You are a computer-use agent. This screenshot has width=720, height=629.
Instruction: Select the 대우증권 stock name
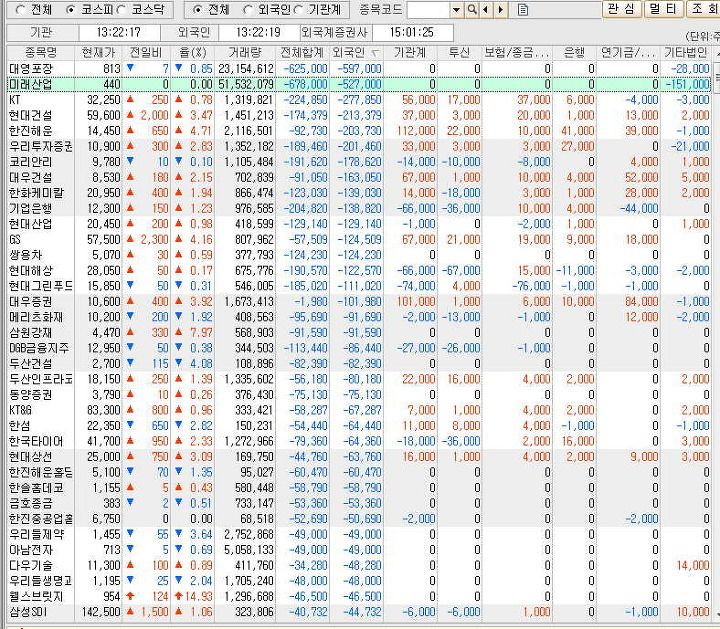30,302
